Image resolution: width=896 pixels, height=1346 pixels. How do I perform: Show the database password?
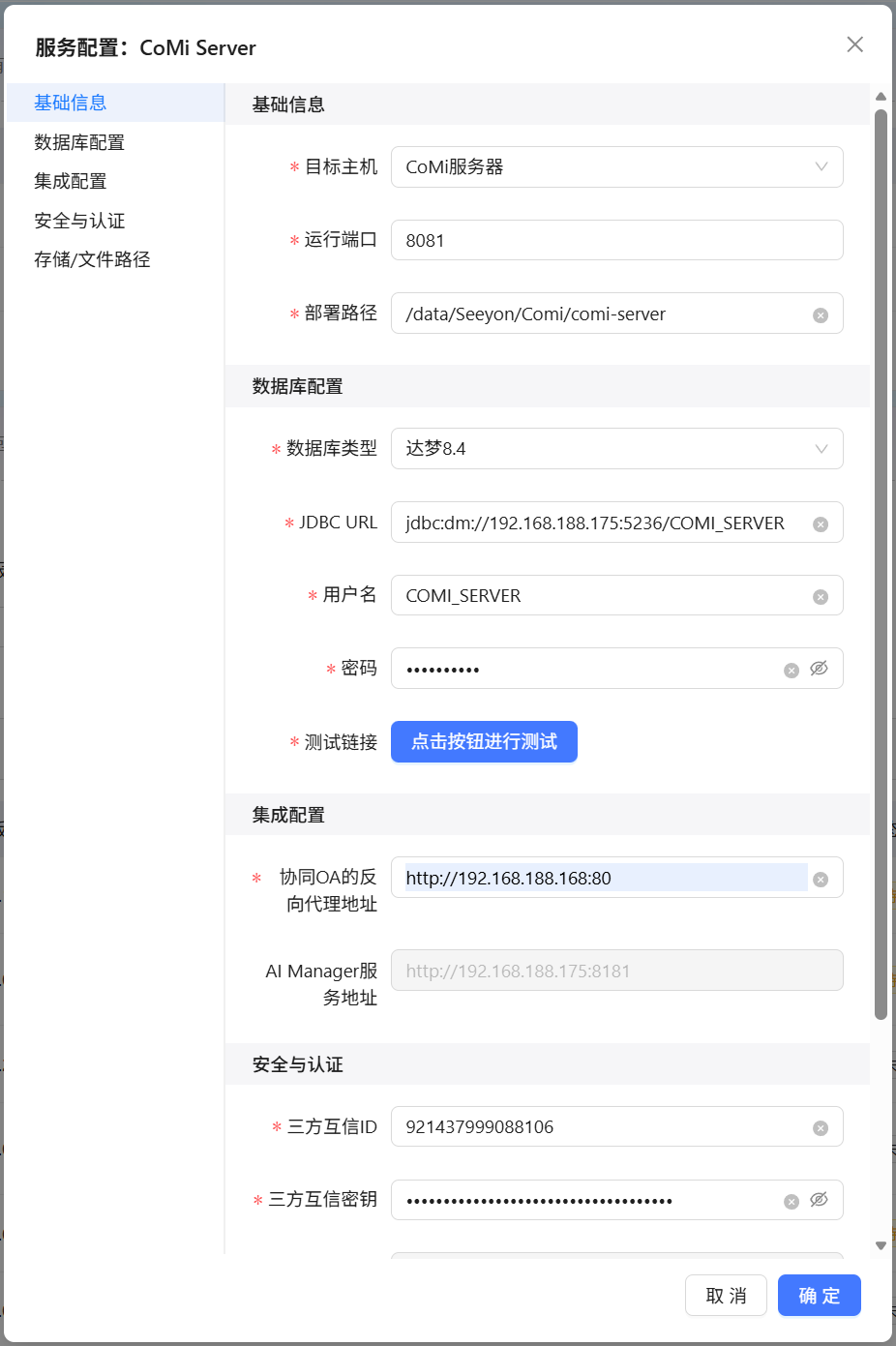[819, 669]
